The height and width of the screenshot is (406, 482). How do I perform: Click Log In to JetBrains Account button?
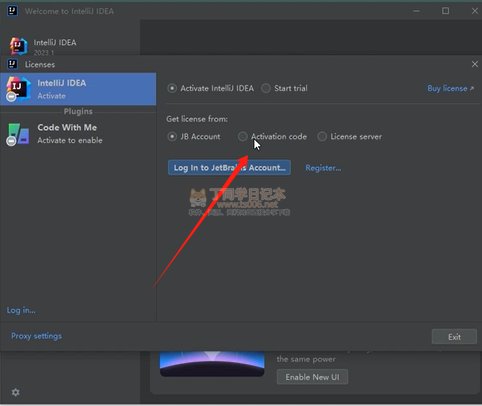coord(229,168)
